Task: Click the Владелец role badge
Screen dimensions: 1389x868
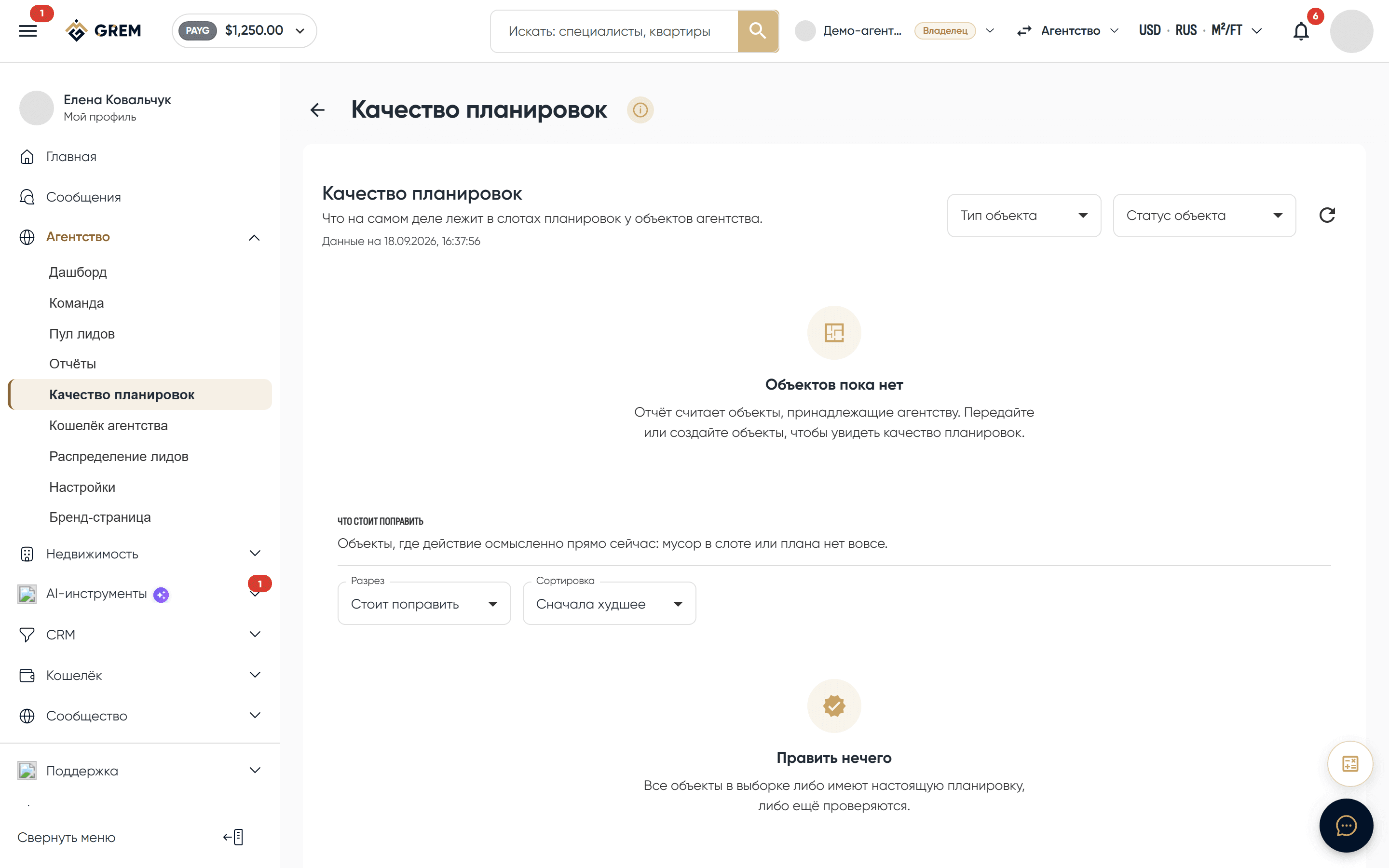Action: (x=945, y=30)
